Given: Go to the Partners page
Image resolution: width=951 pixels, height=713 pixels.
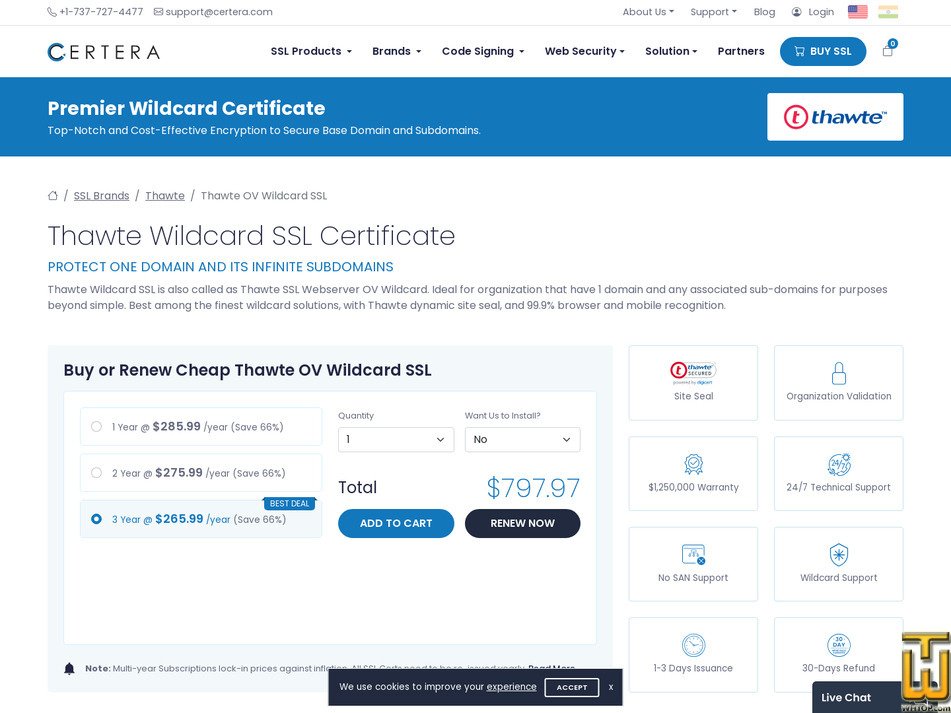Looking at the screenshot, I should [x=740, y=51].
